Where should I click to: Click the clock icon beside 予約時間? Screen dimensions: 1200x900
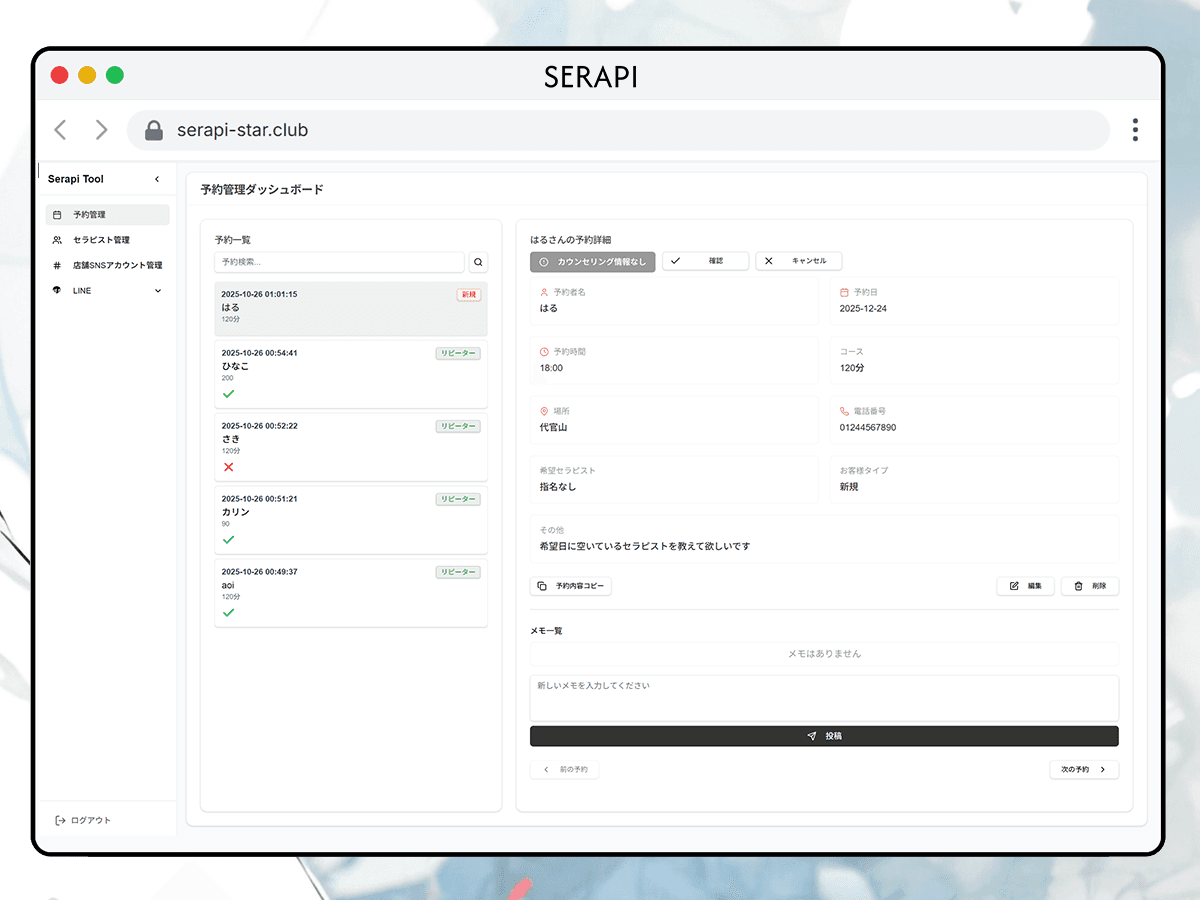[x=544, y=352]
